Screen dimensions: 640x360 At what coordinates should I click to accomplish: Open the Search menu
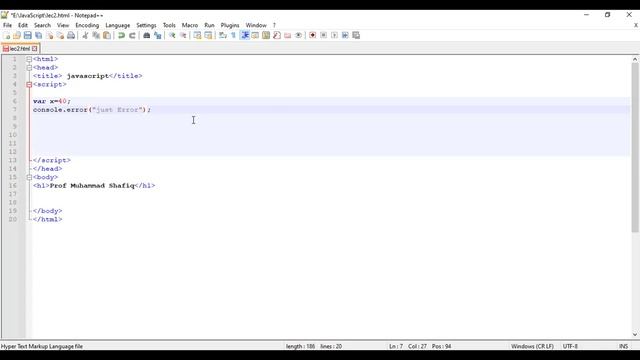pyautogui.click(x=42, y=25)
